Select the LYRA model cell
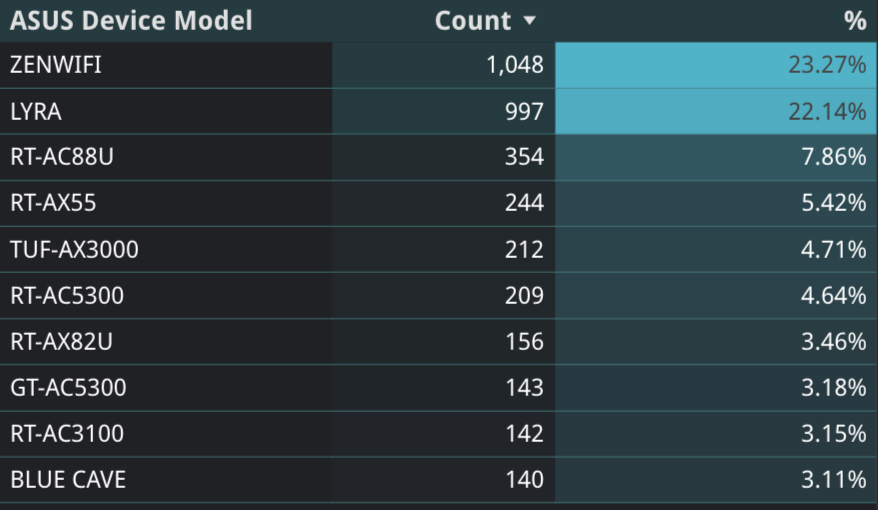Image resolution: width=878 pixels, height=510 pixels. [36, 112]
